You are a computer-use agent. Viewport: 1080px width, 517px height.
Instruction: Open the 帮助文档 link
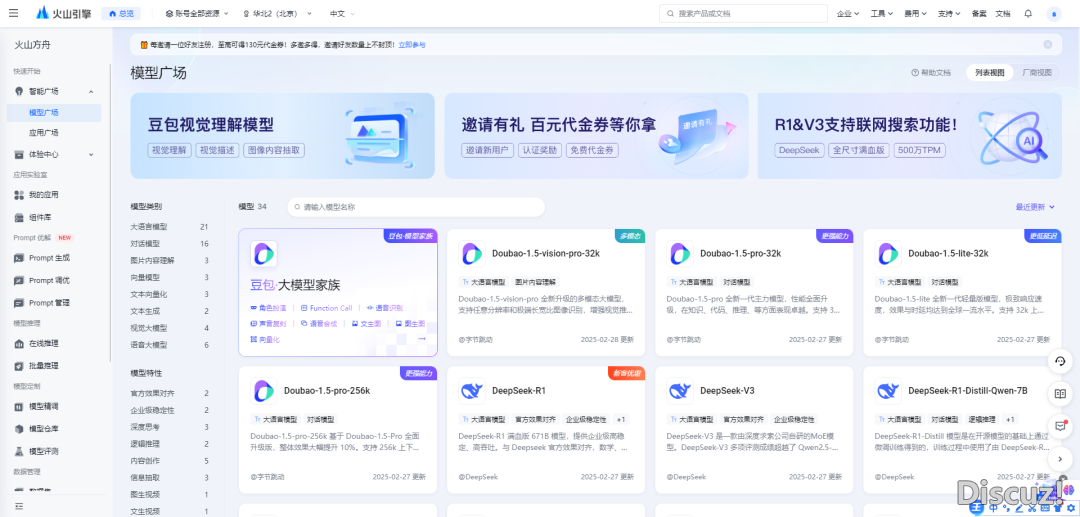click(x=931, y=72)
